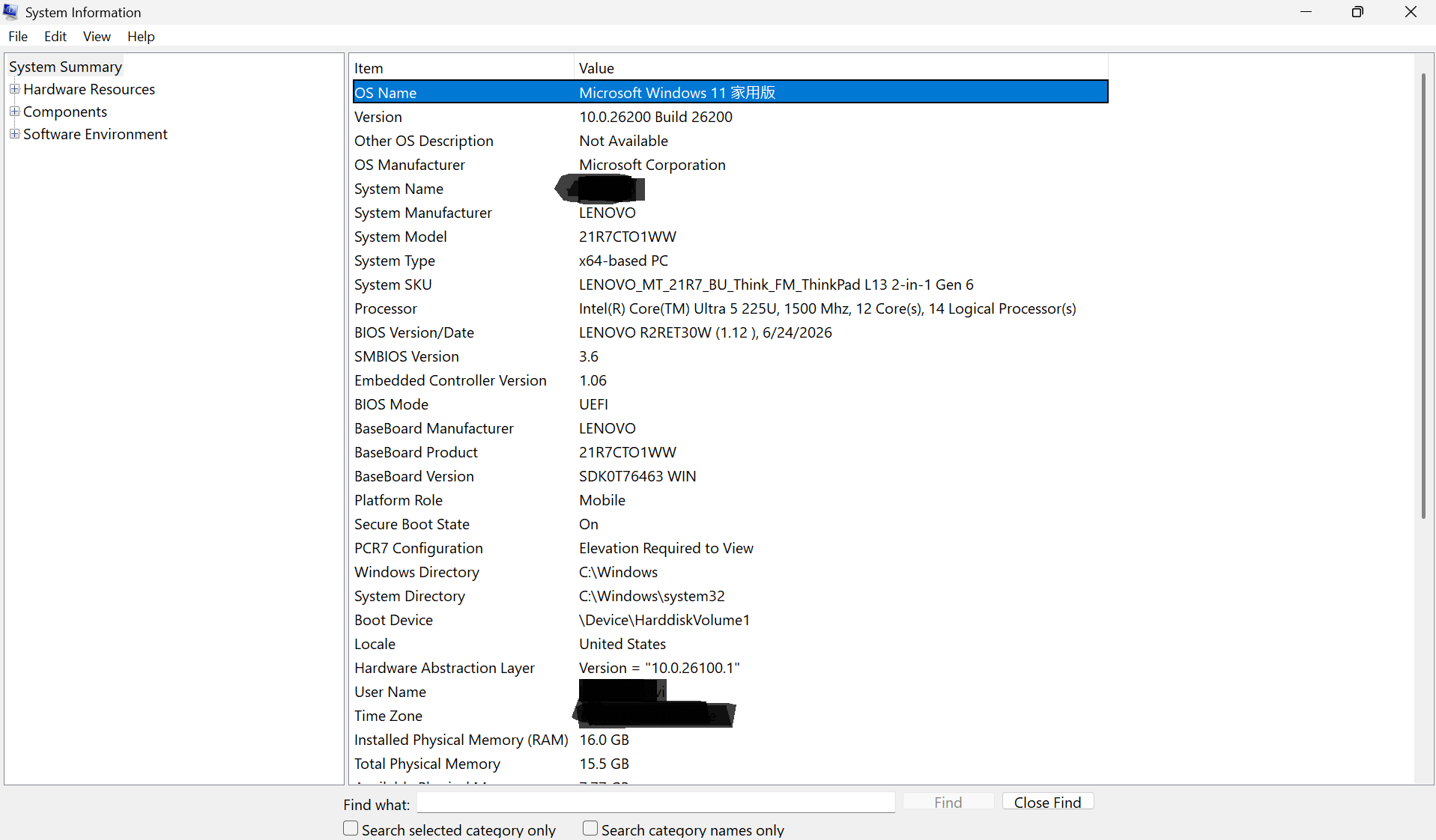Viewport: 1436px width, 840px height.
Task: Click the Value column header
Action: point(841,67)
